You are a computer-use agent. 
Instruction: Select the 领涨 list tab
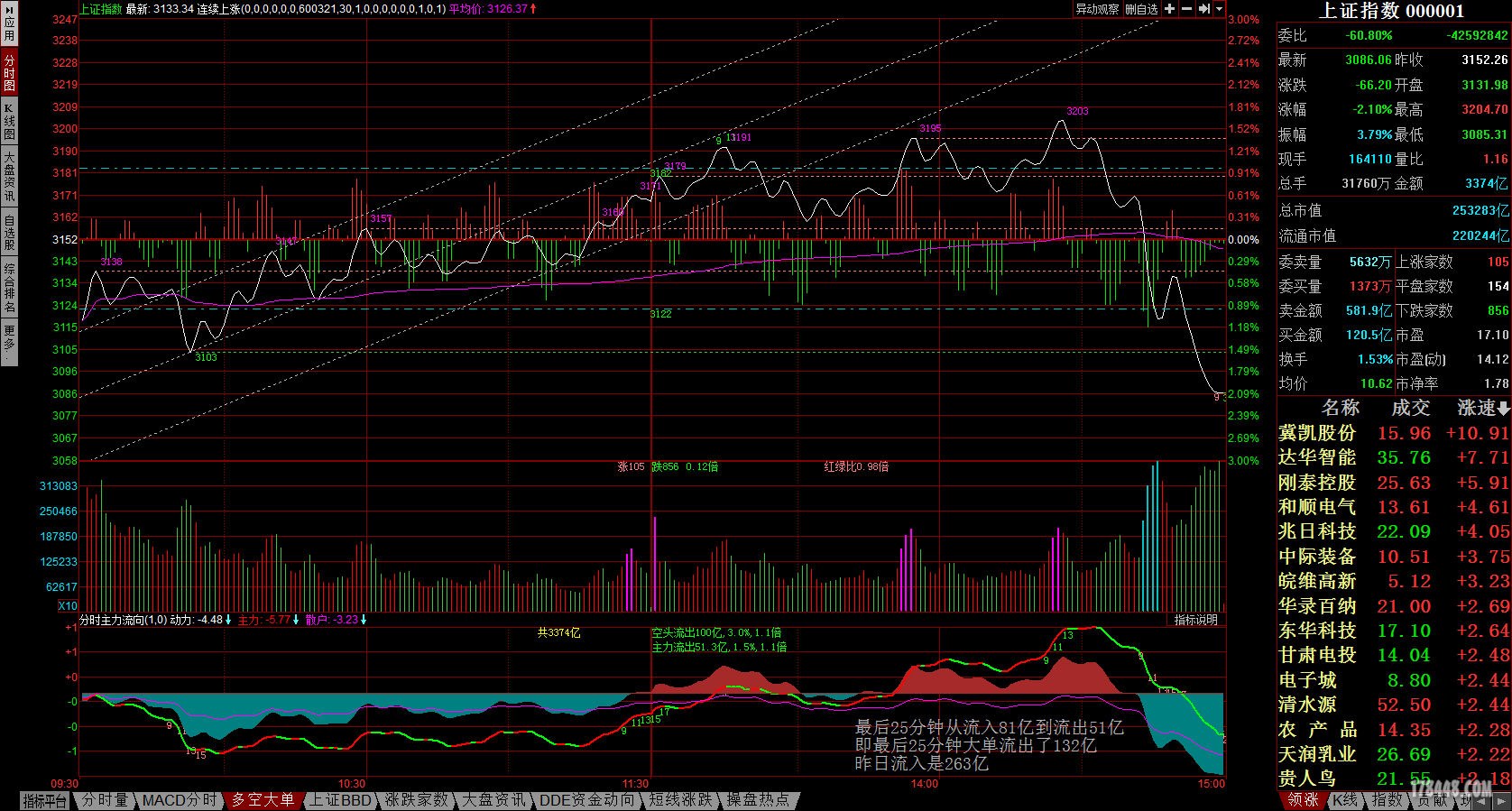(x=1303, y=800)
